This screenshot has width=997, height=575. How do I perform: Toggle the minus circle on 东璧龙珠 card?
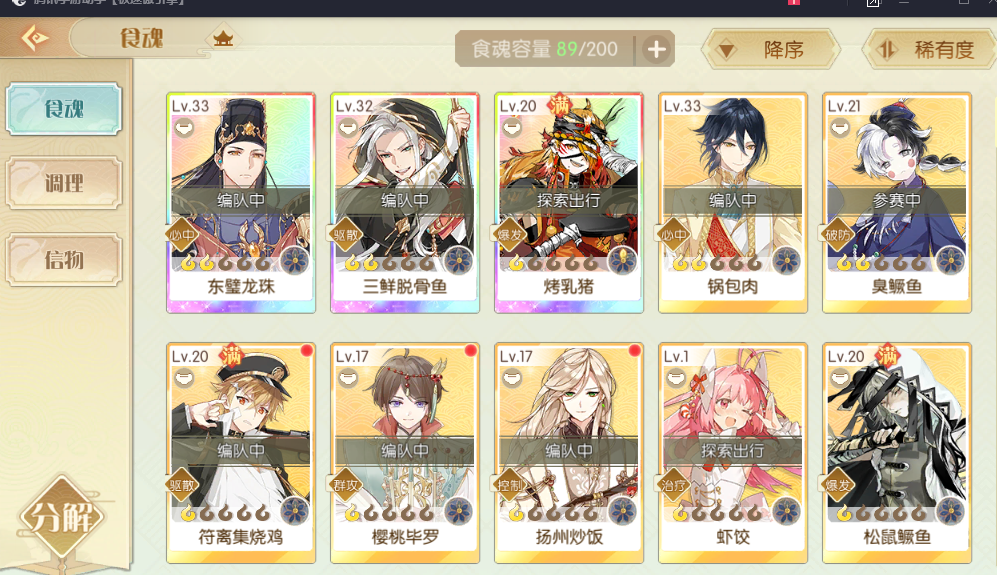(x=184, y=128)
